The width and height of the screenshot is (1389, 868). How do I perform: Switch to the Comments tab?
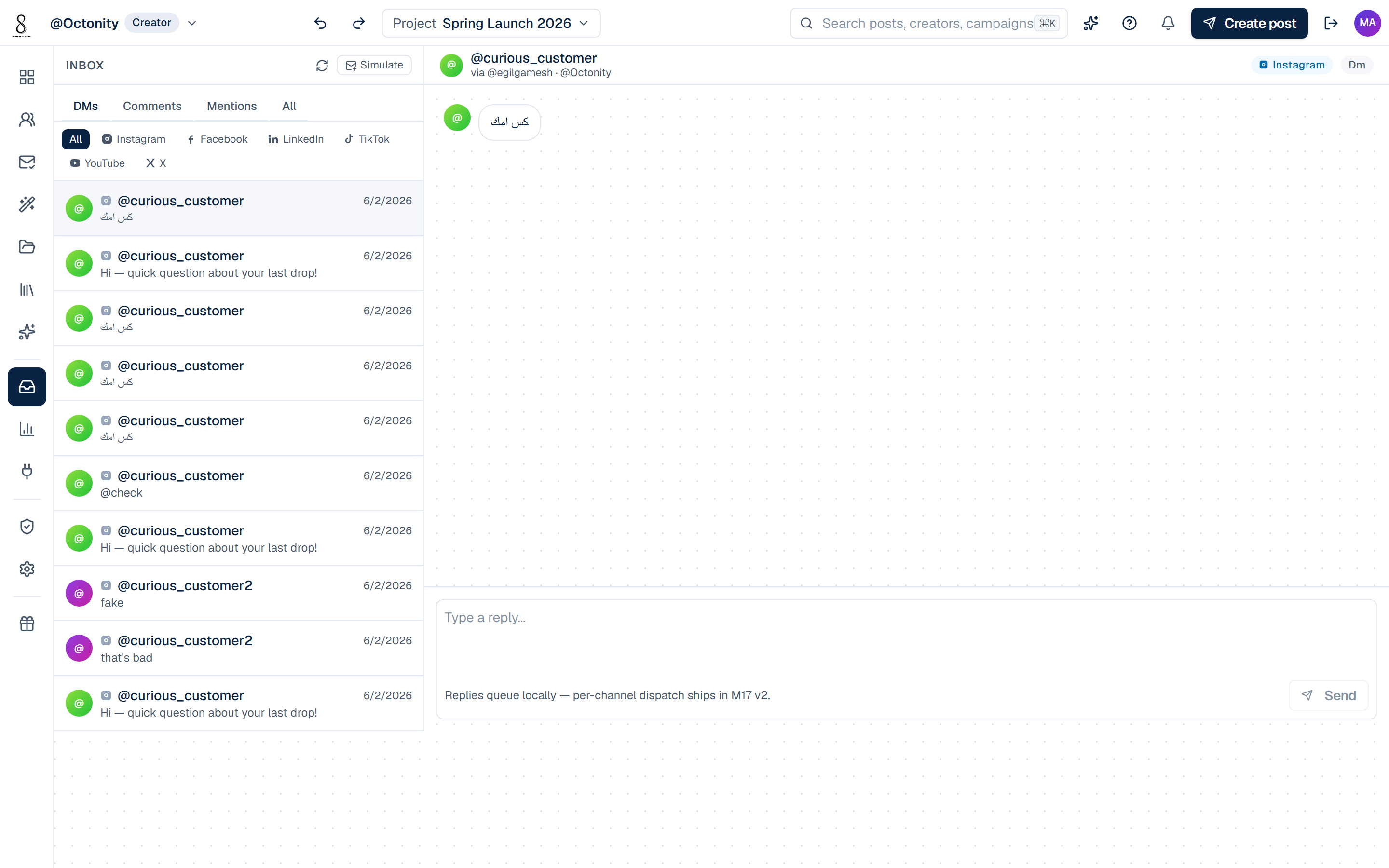[x=152, y=106]
